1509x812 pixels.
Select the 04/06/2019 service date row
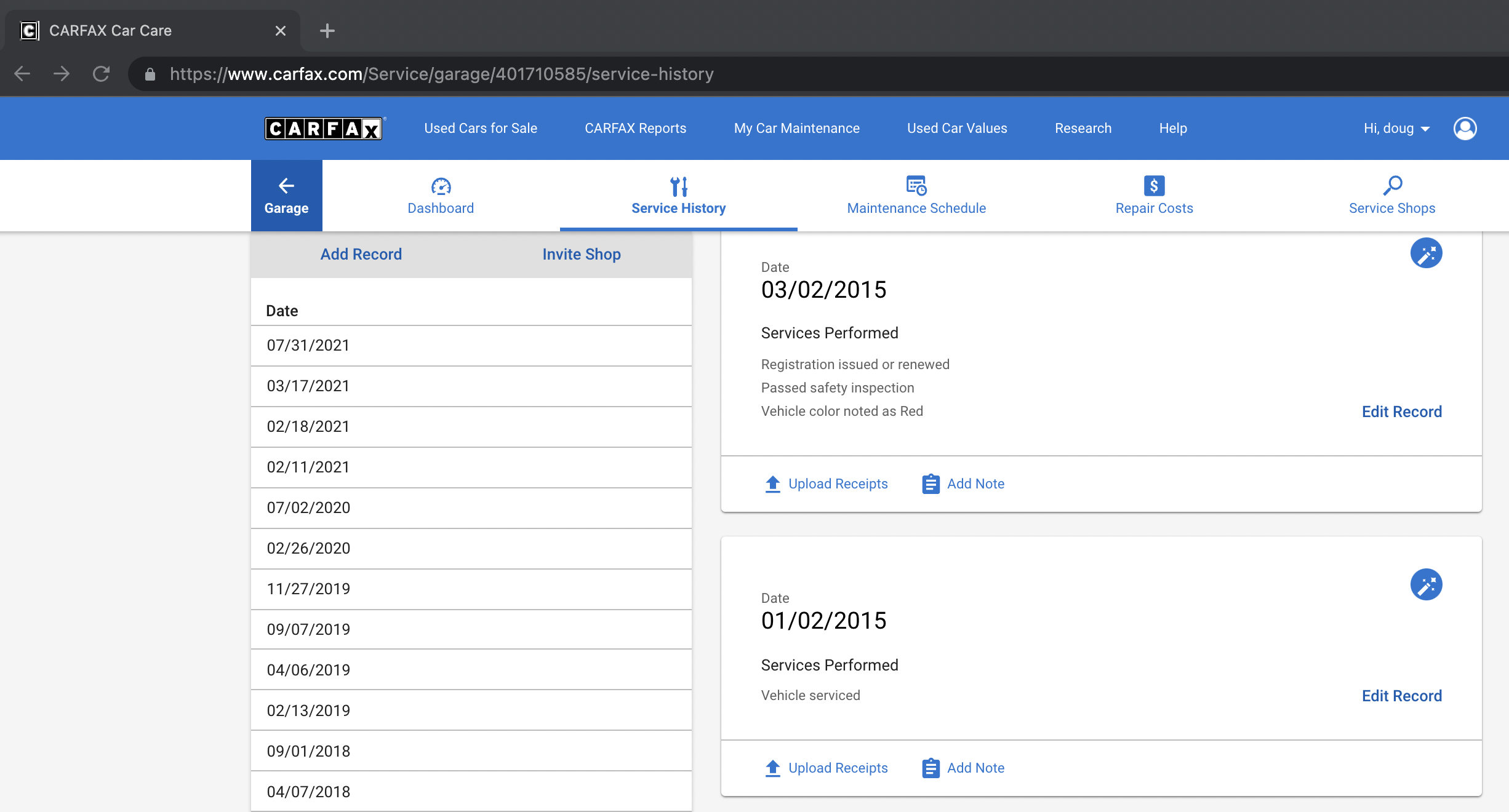tap(471, 670)
